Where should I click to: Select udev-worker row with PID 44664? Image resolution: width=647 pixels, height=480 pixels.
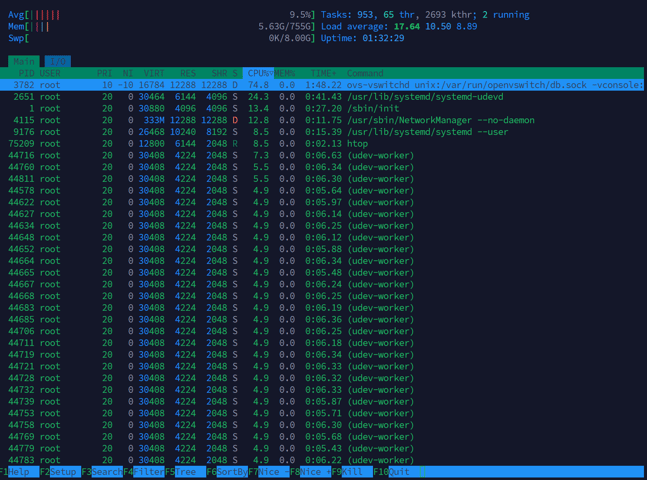coord(322,261)
